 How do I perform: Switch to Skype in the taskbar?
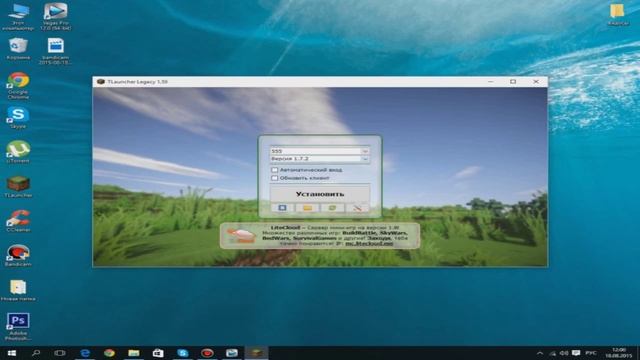pos(182,353)
